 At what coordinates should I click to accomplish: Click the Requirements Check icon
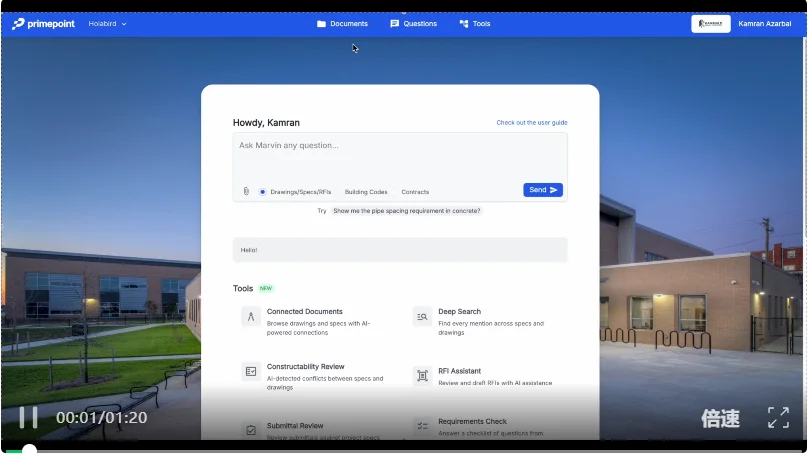coord(422,427)
